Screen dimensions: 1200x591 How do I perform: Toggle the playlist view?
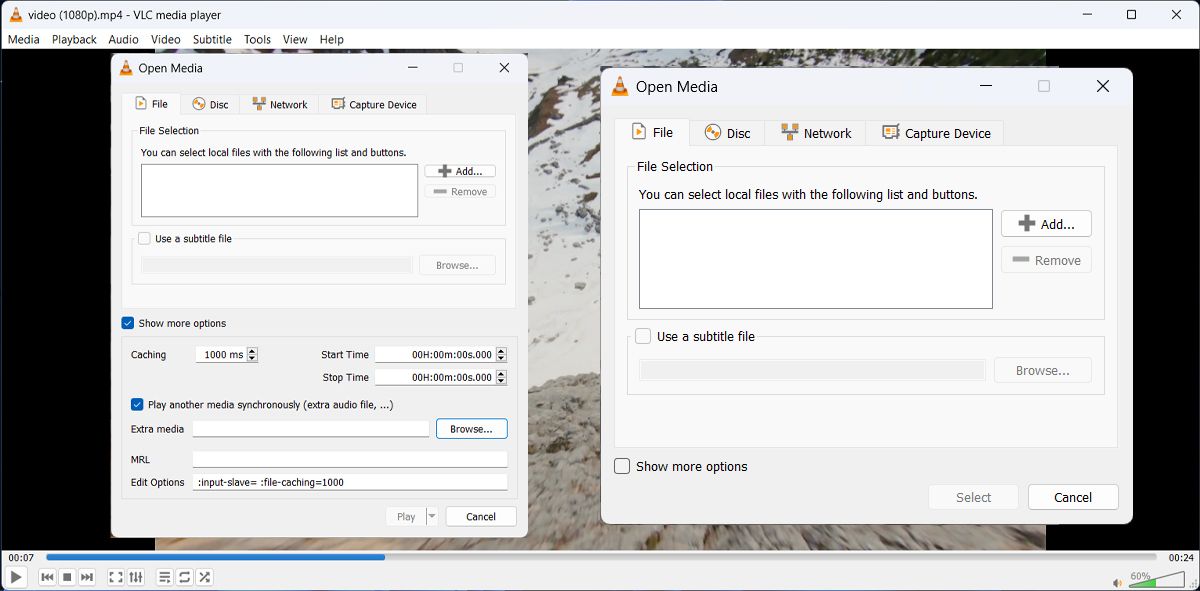163,577
